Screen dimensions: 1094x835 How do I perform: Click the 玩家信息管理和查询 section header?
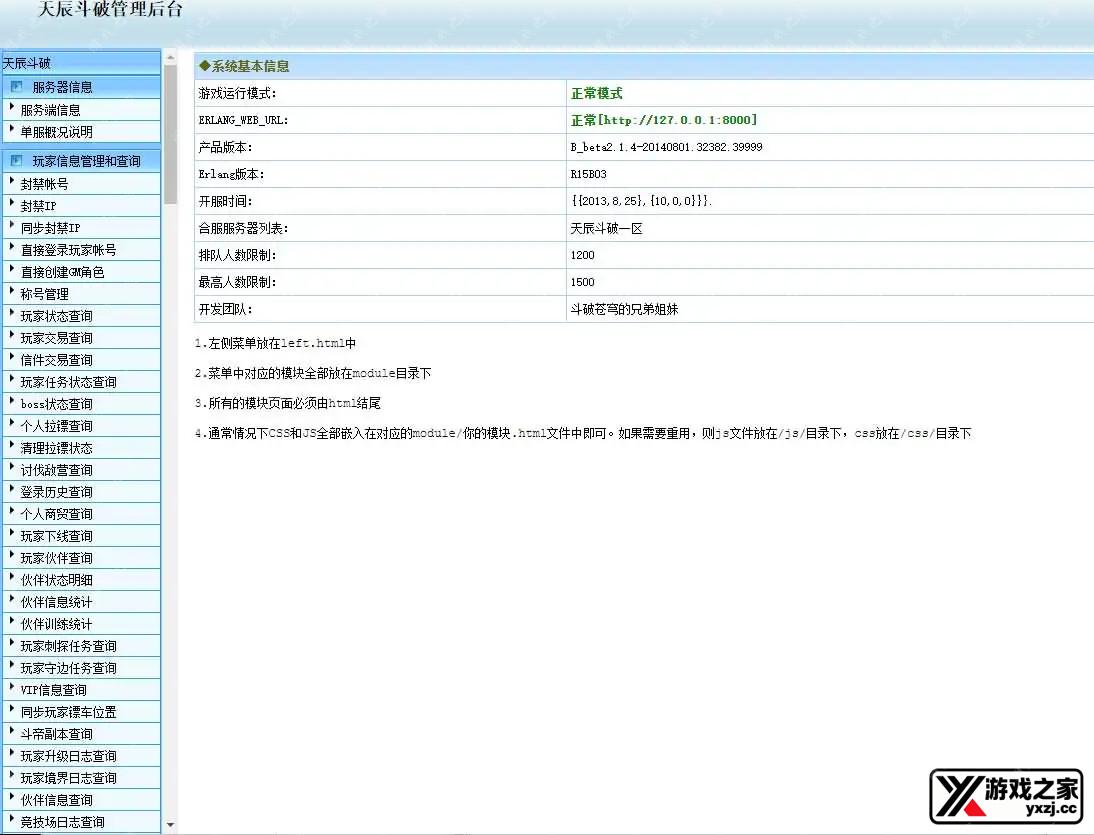81,161
